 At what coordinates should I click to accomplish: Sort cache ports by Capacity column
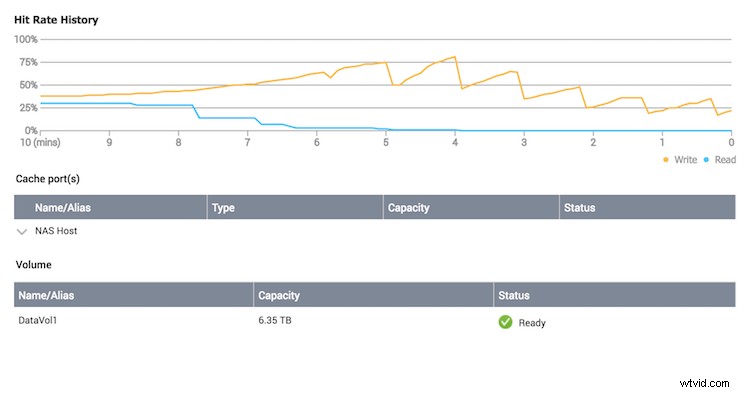click(471, 207)
